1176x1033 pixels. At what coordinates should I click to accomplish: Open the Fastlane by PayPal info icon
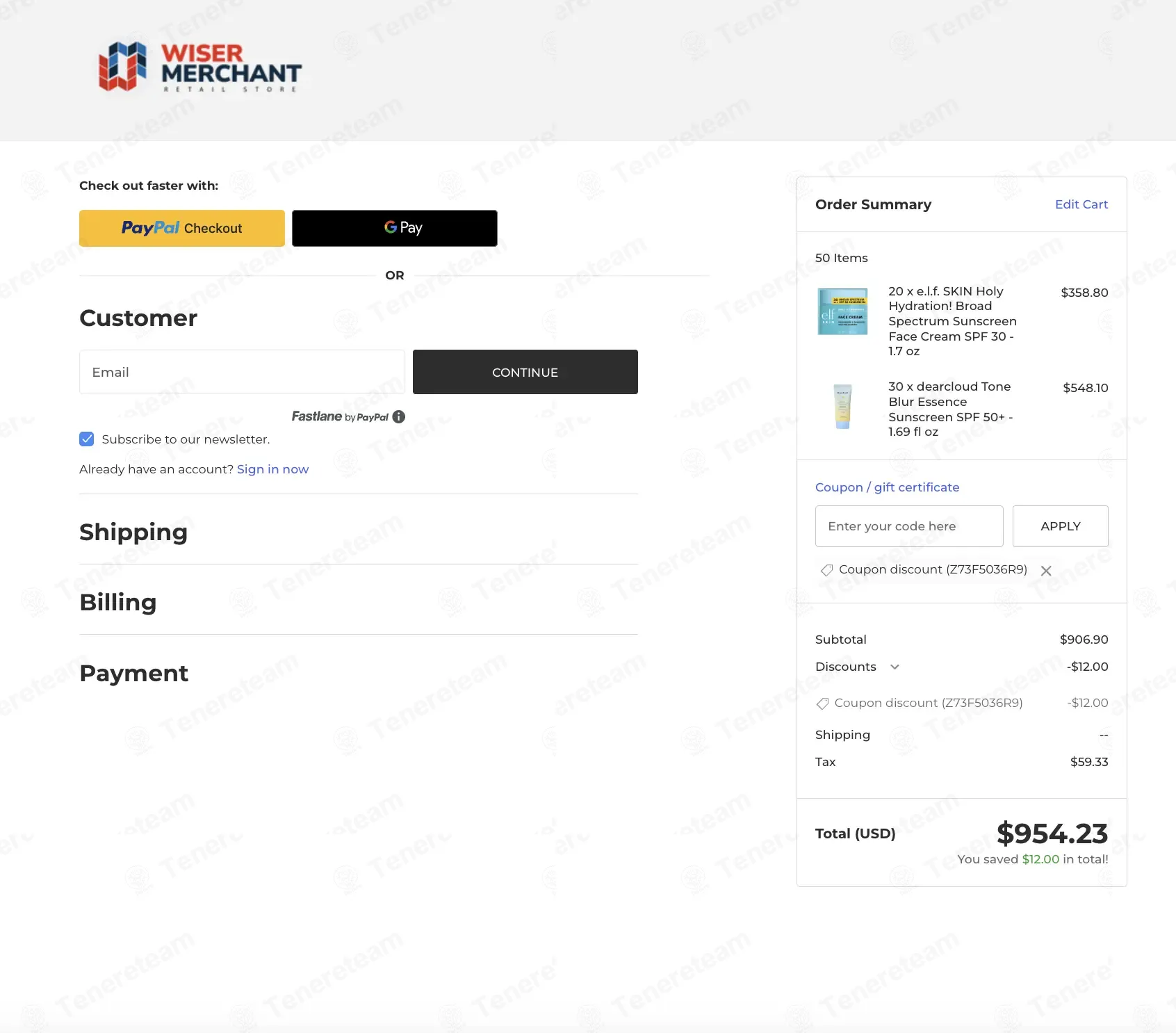point(398,417)
